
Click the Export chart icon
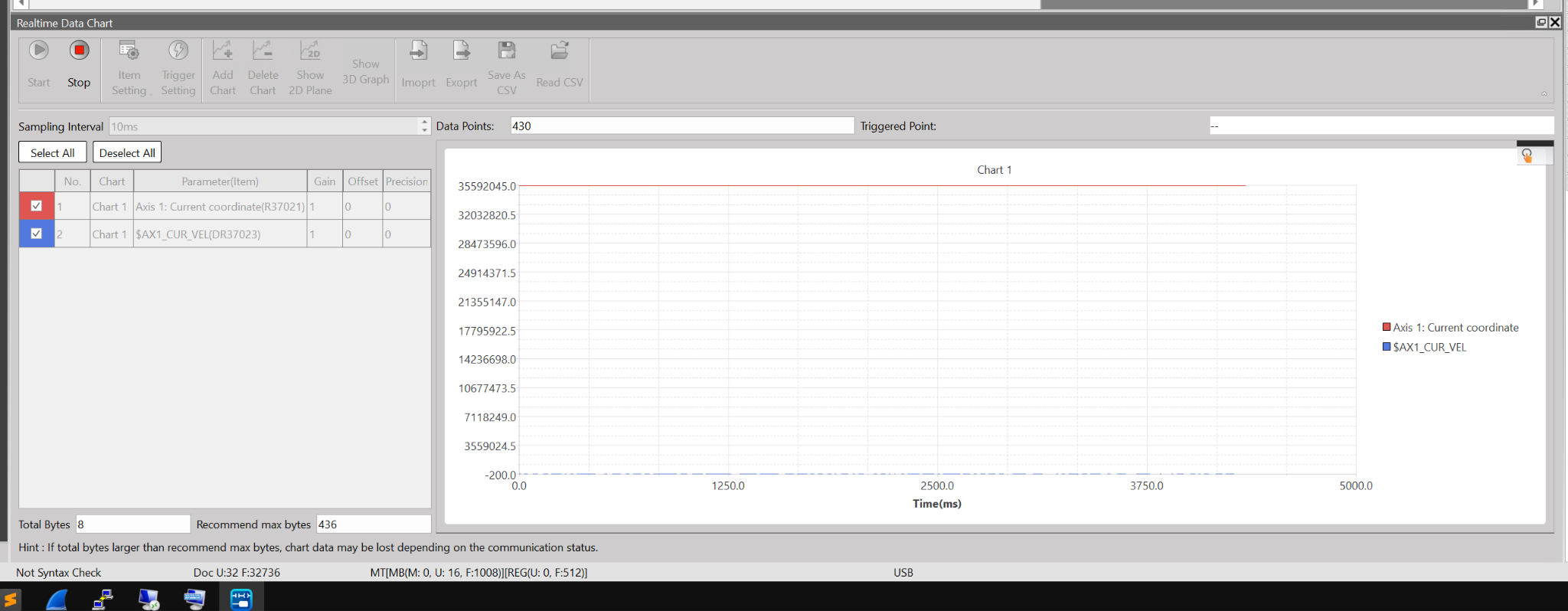[x=462, y=51]
